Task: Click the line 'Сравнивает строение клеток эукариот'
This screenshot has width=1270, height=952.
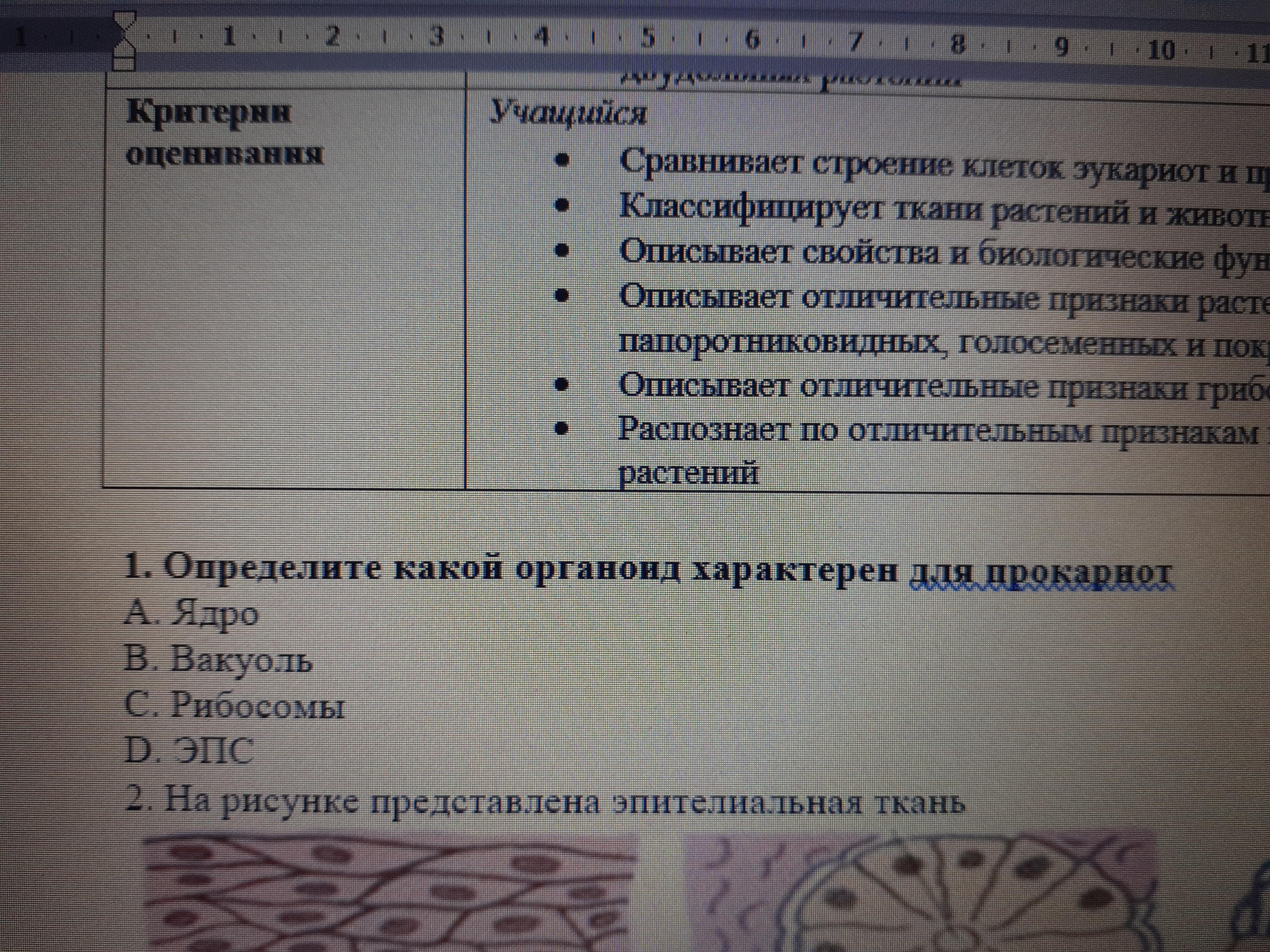Action: [x=944, y=165]
